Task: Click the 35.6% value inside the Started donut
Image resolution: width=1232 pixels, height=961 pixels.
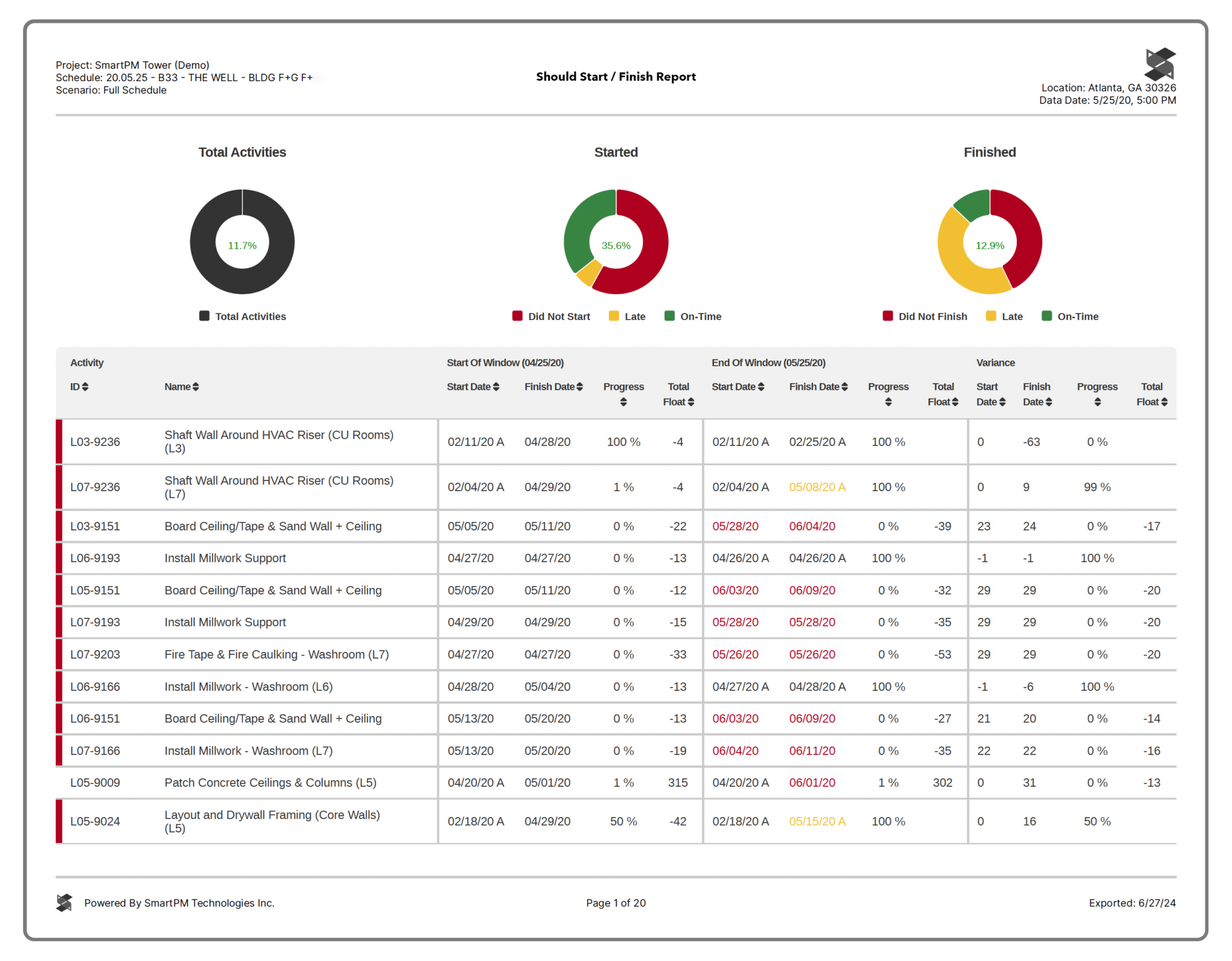Action: (616, 245)
